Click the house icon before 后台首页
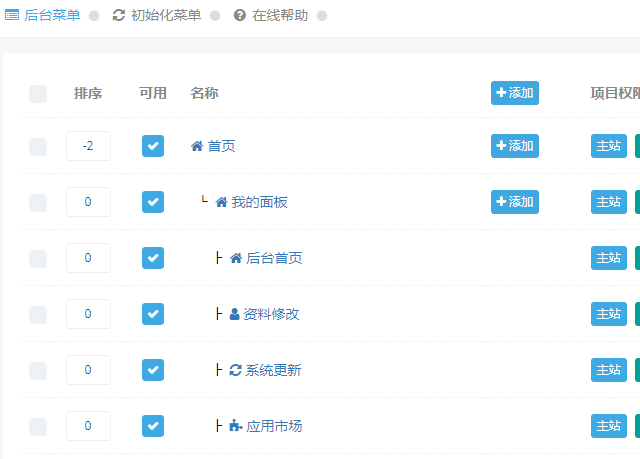This screenshot has width=640, height=459. [x=236, y=258]
